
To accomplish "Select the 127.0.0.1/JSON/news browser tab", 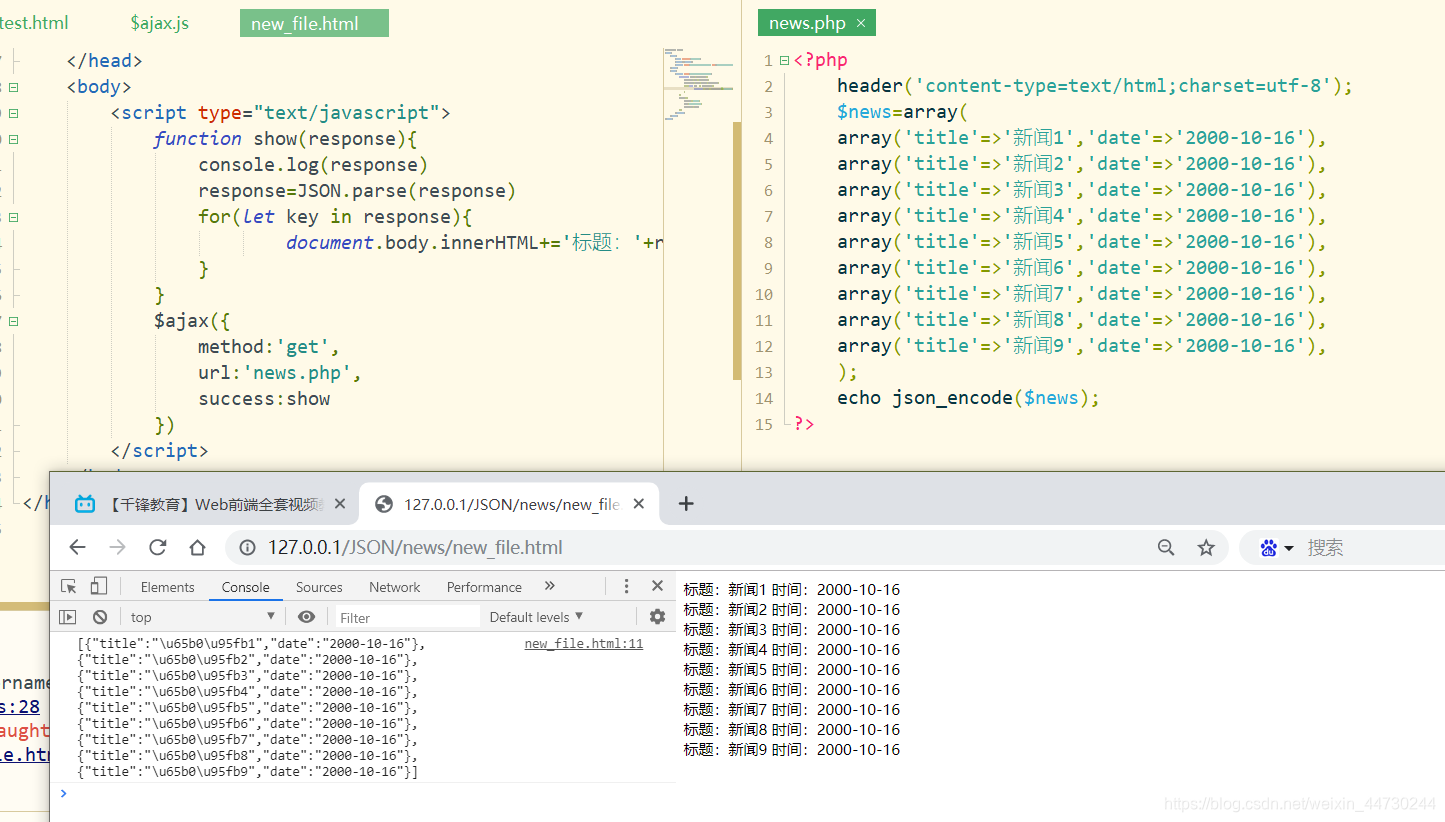I will [x=510, y=504].
